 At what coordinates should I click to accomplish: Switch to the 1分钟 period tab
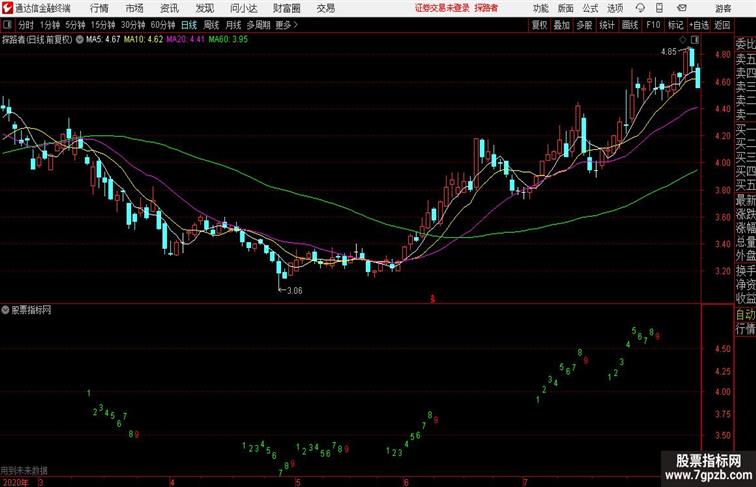[x=50, y=25]
